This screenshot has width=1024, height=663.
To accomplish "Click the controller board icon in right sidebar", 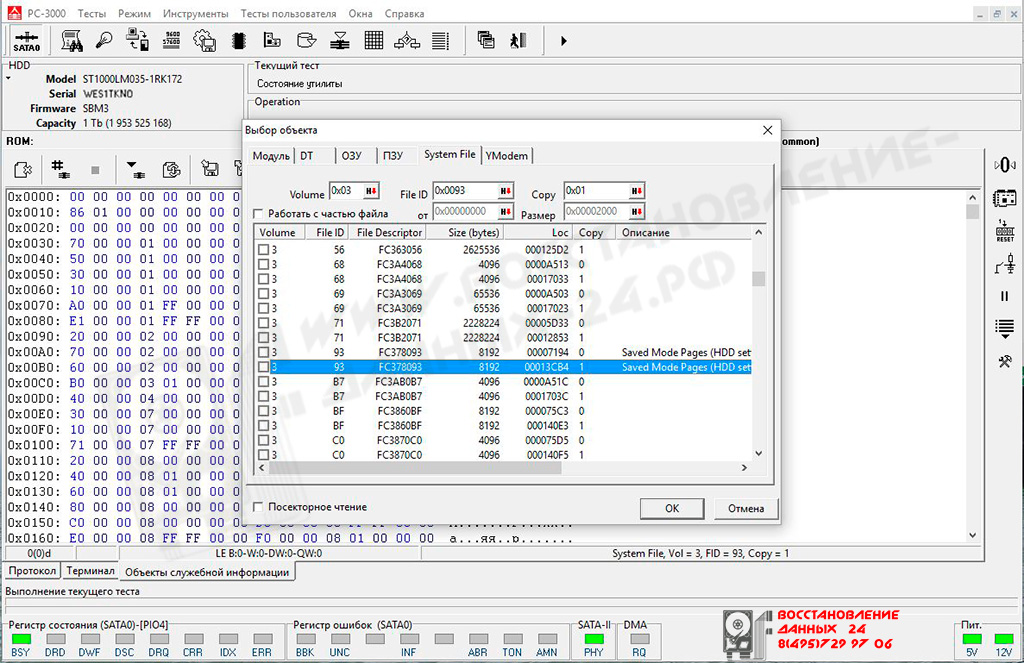I will point(1004,197).
